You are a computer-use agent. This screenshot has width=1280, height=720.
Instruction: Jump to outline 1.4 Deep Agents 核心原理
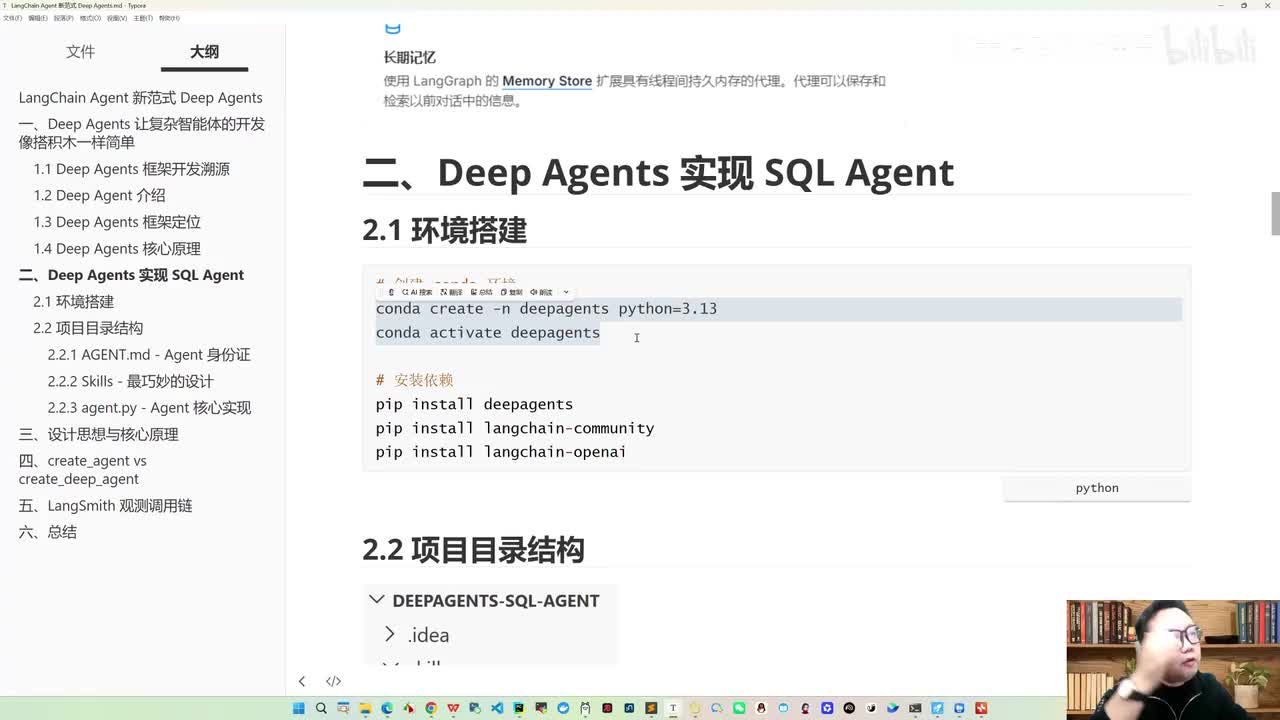point(117,249)
